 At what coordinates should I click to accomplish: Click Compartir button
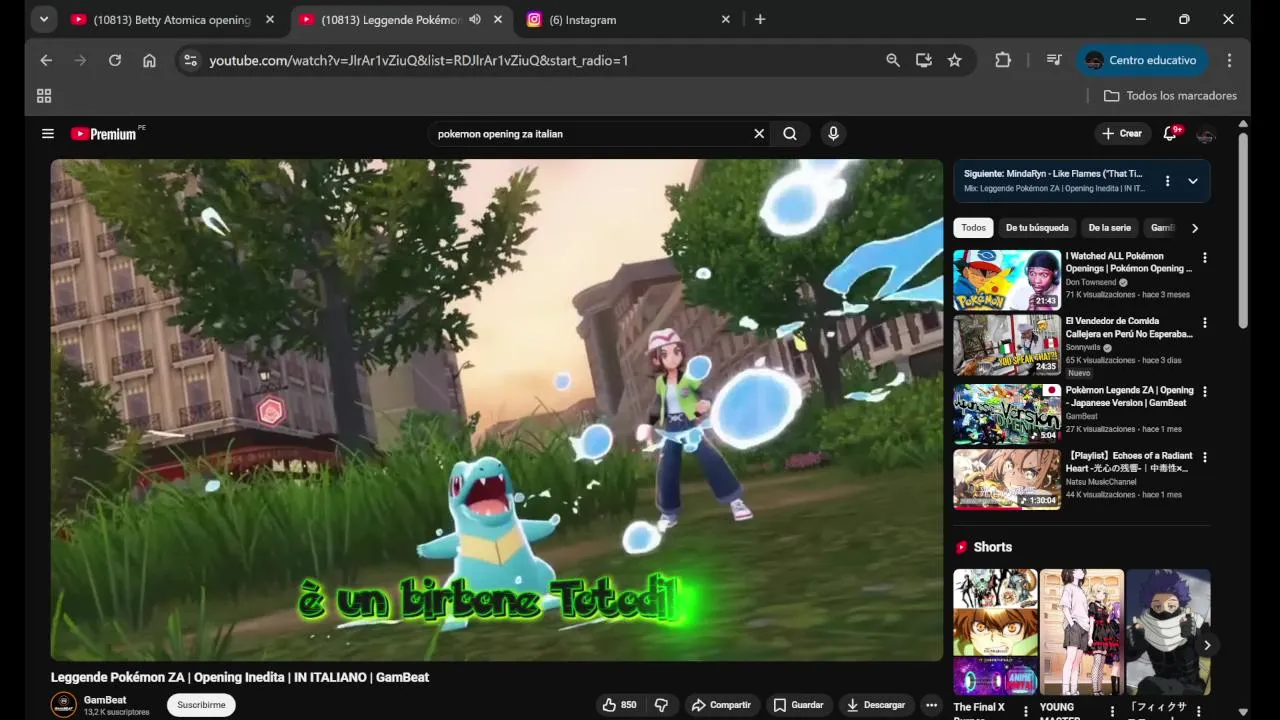pyautogui.click(x=720, y=705)
